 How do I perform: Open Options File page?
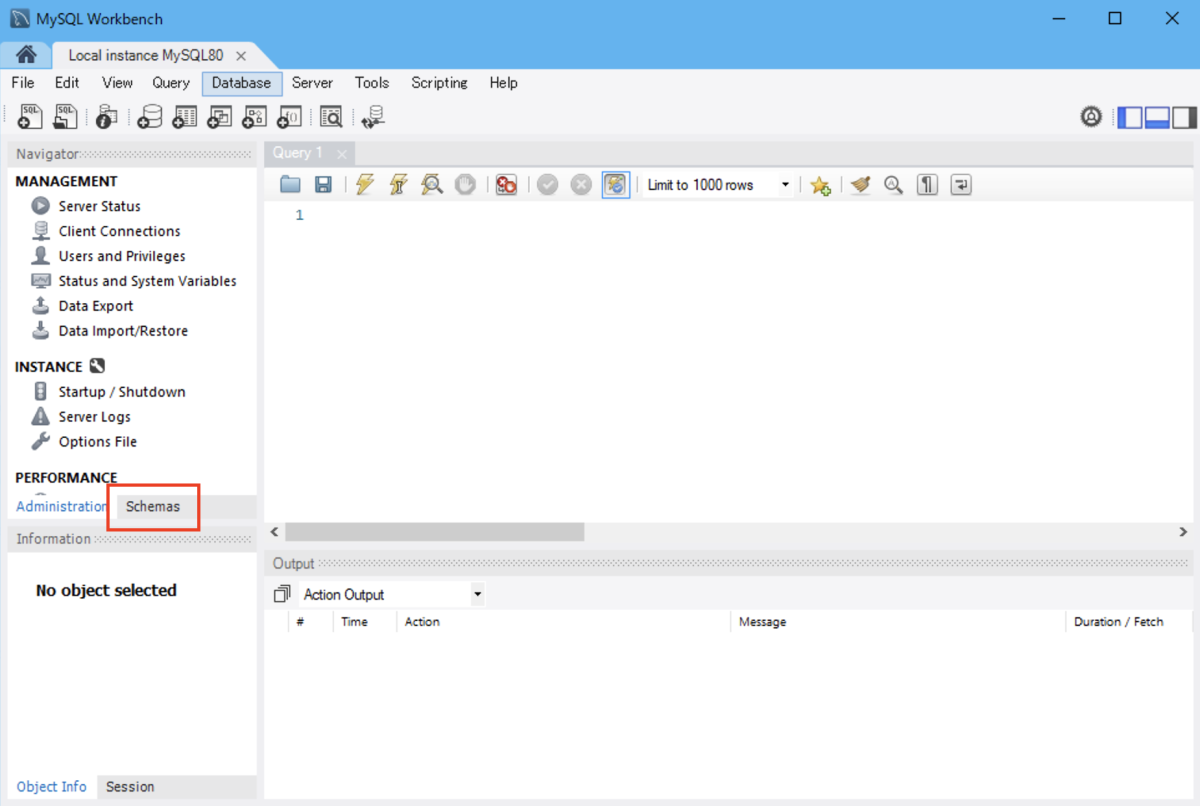coord(84,442)
